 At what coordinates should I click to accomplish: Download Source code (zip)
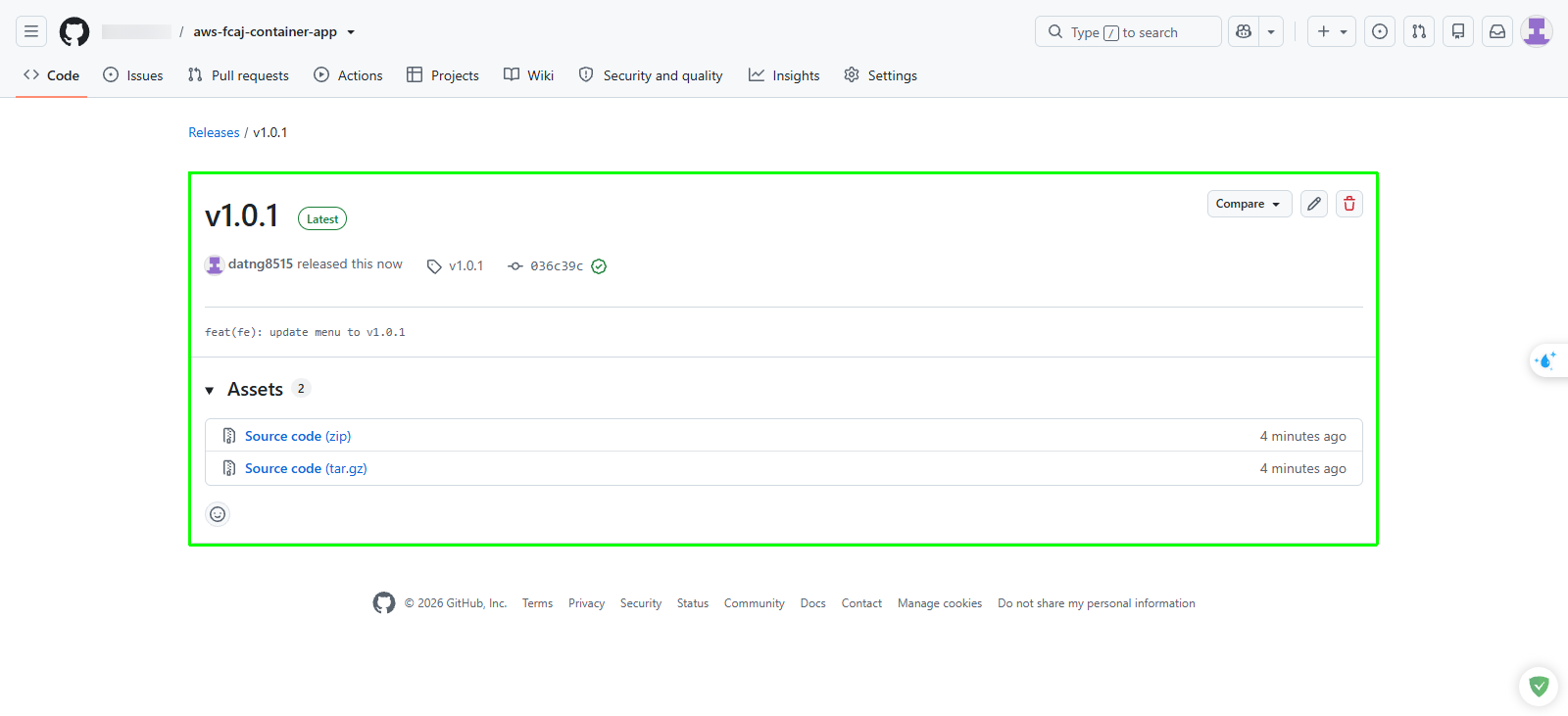coord(298,436)
